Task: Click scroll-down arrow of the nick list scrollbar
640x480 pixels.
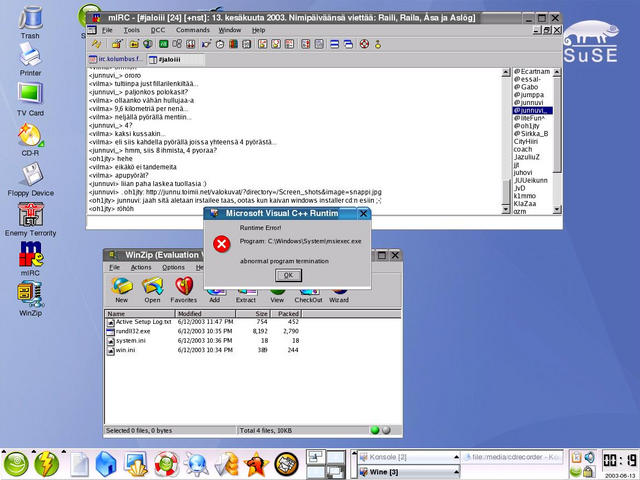Action: (x=557, y=210)
